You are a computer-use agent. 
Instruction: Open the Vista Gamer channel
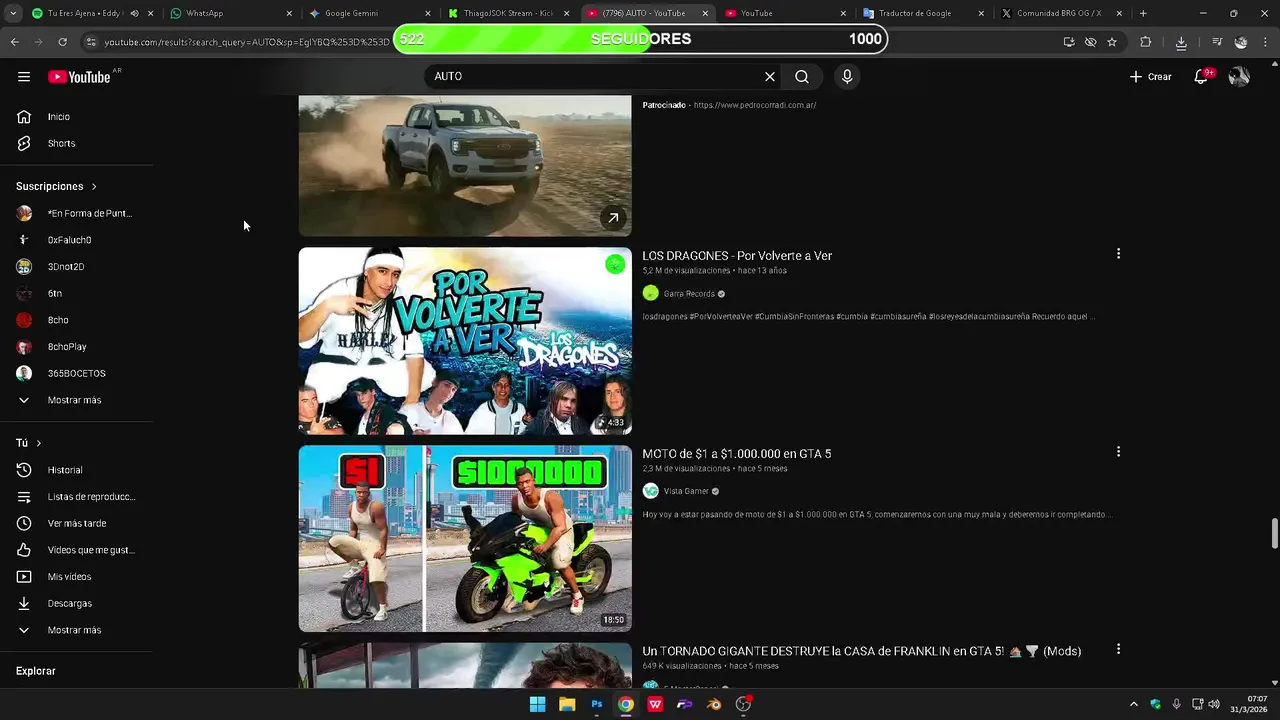tap(686, 491)
